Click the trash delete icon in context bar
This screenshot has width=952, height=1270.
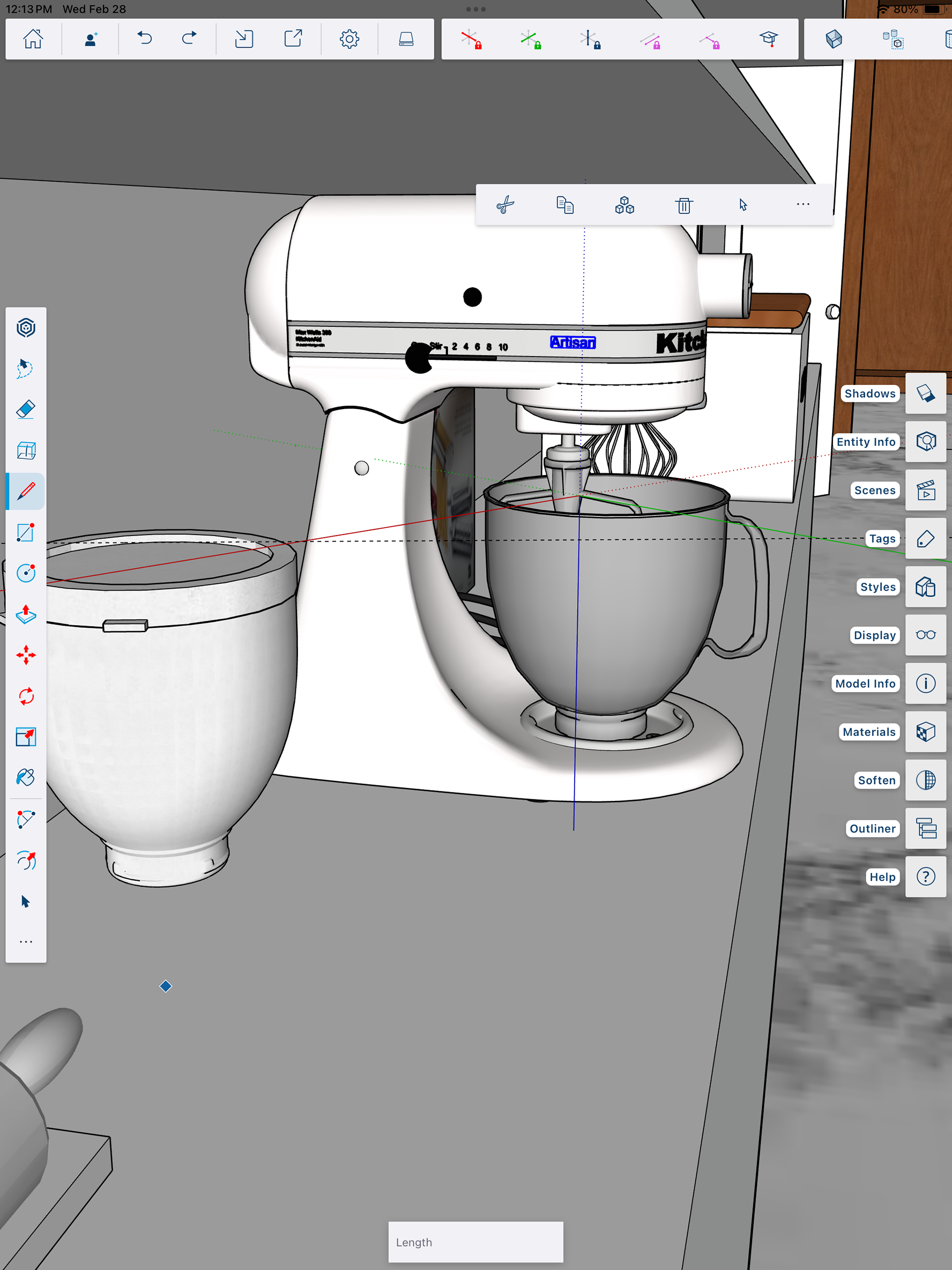[683, 205]
